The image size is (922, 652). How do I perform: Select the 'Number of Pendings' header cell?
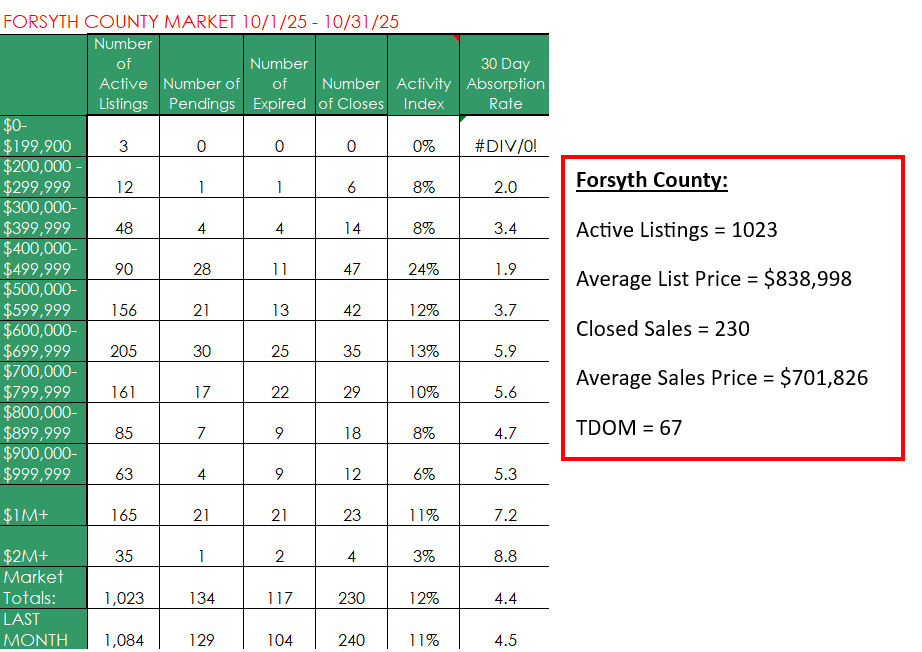point(201,94)
